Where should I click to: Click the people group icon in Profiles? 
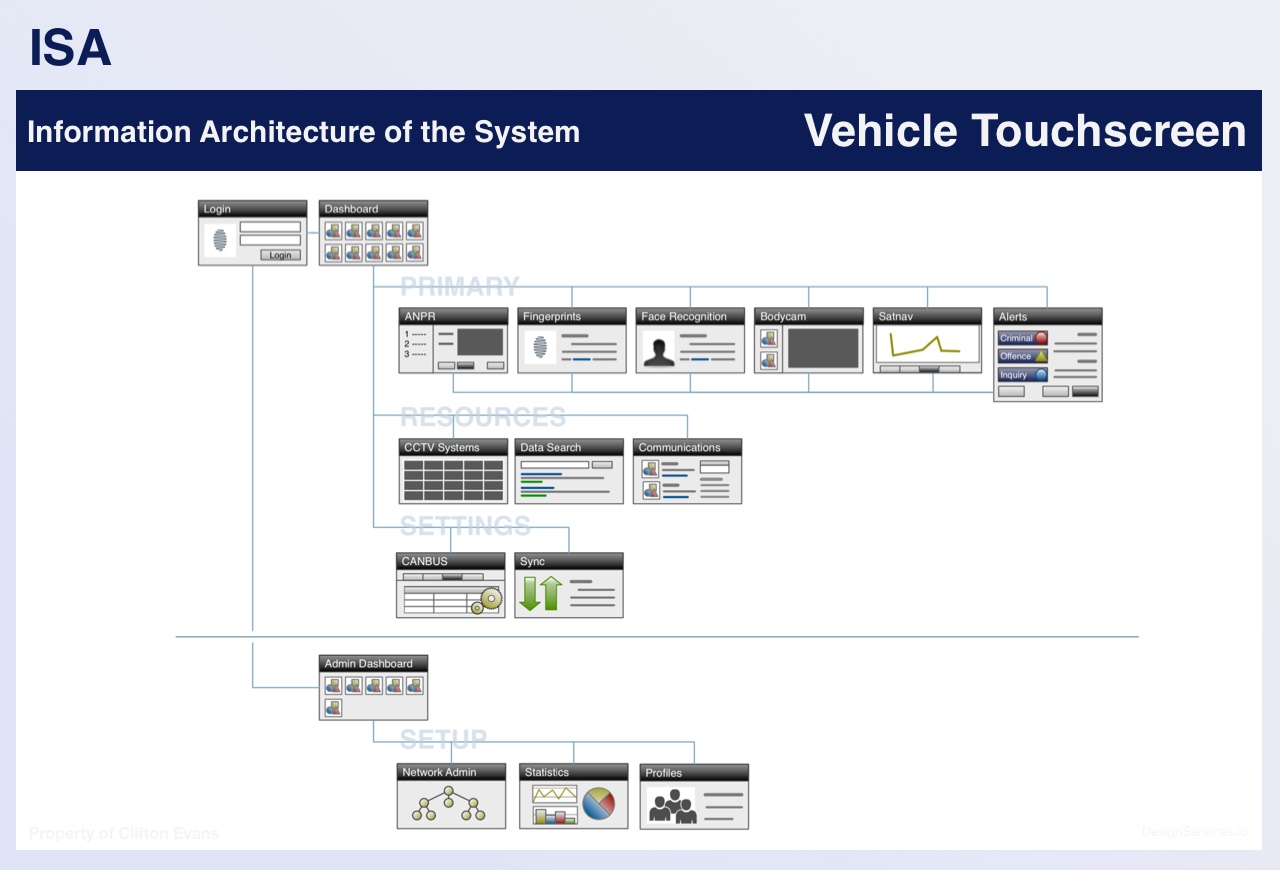coord(672,806)
